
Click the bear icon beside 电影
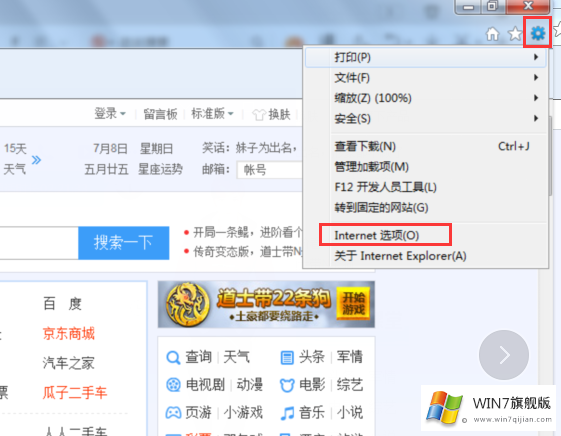pyautogui.click(x=287, y=385)
